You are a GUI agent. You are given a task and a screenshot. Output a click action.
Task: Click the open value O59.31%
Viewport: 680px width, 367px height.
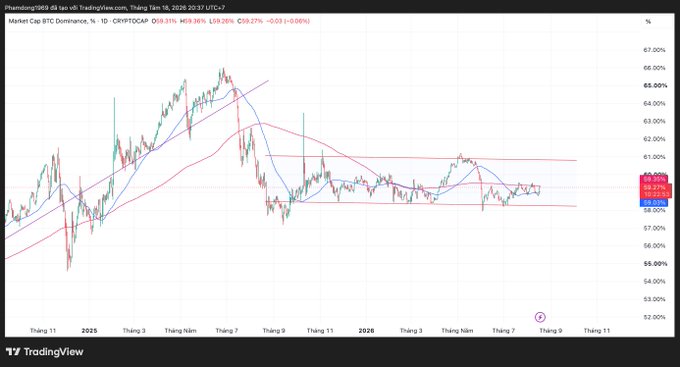(164, 21)
